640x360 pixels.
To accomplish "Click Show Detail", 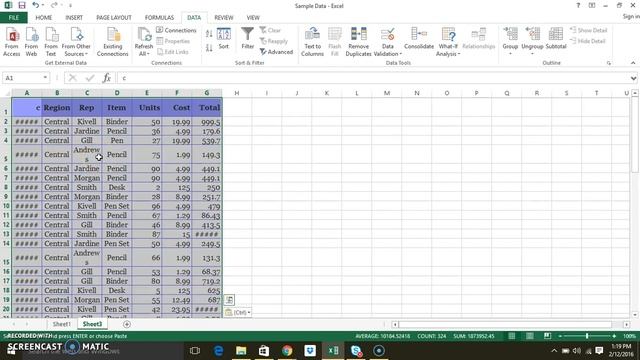I will point(589,30).
